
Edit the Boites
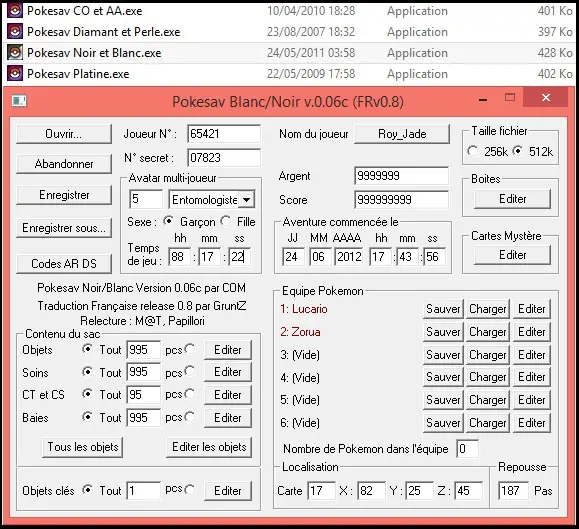click(x=513, y=199)
